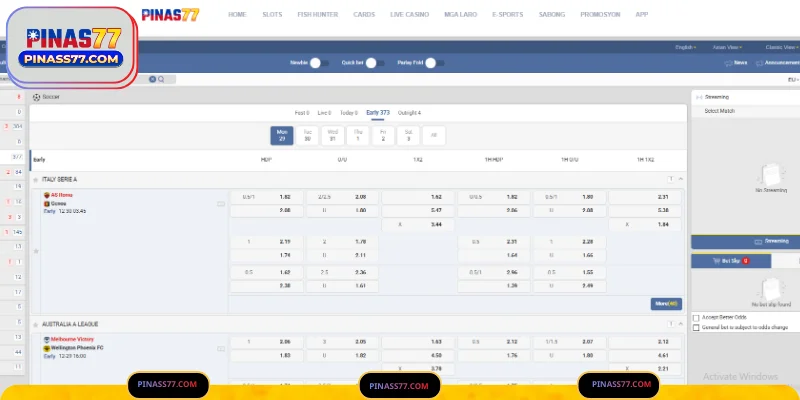Click the More button for AS Roma match

pyautogui.click(x=666, y=304)
